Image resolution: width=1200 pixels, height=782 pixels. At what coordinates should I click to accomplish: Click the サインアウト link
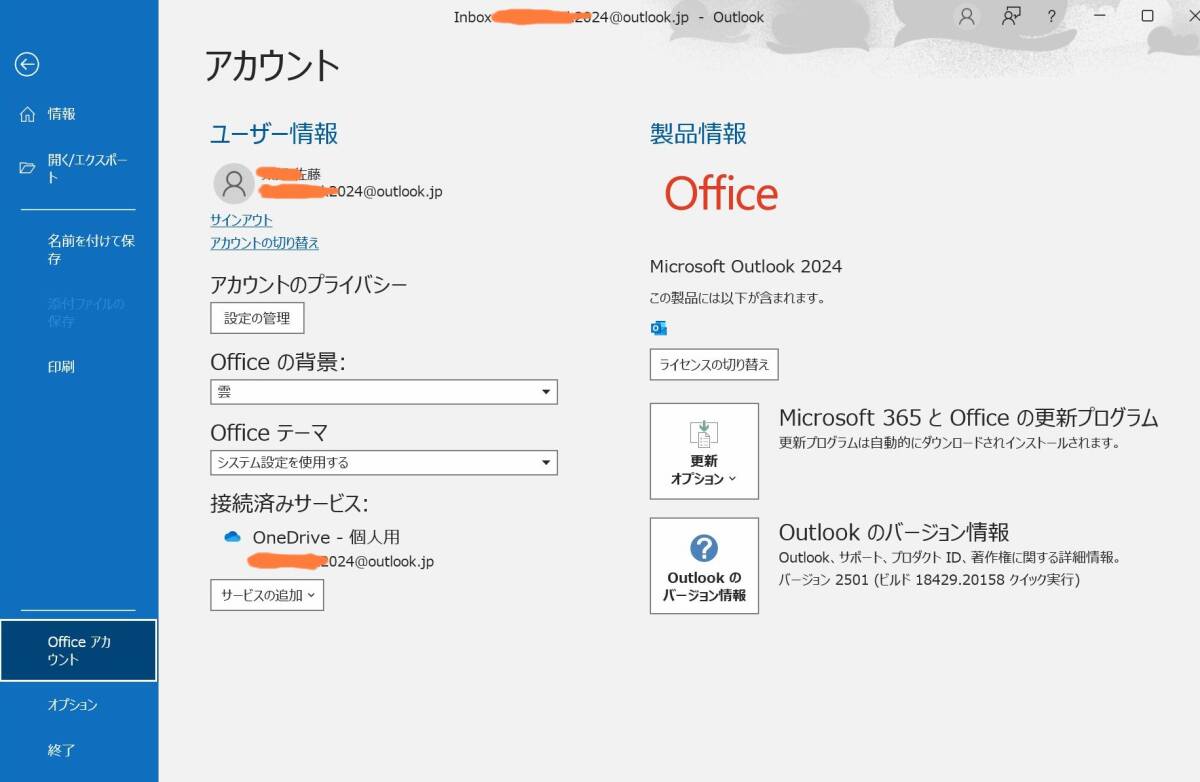point(241,220)
